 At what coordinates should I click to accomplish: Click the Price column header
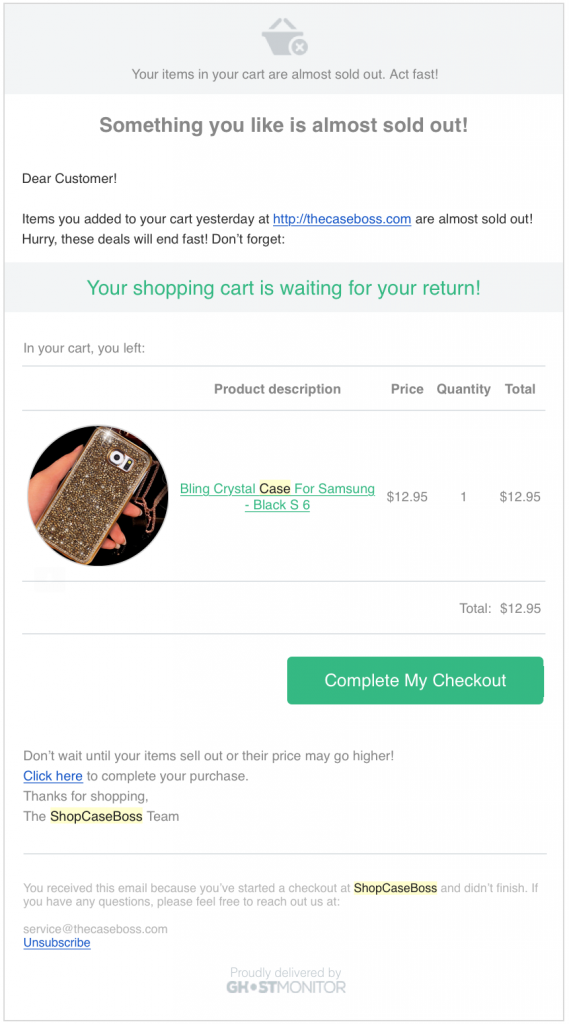407,389
